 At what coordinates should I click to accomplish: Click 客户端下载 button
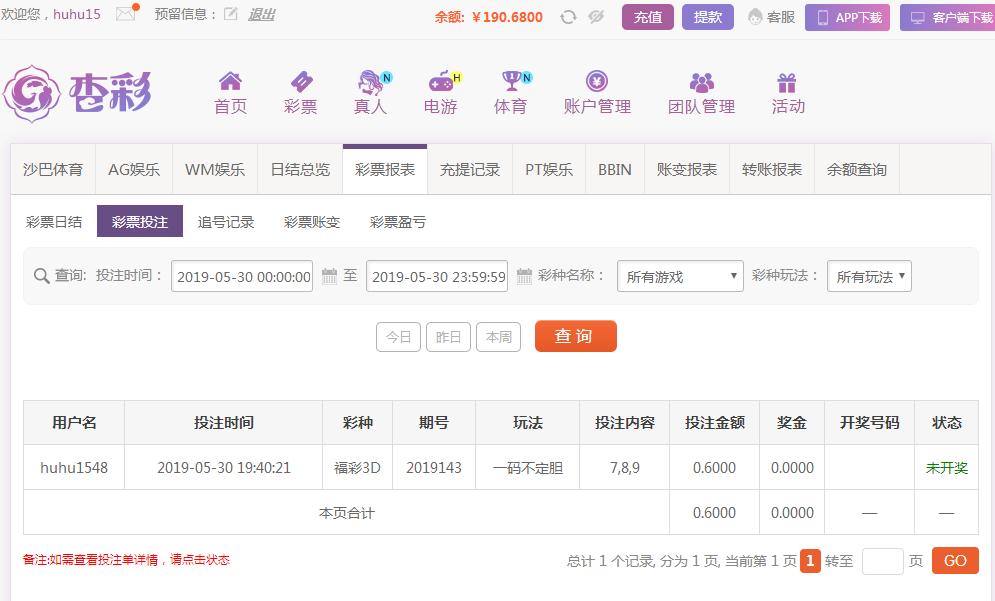click(x=947, y=17)
